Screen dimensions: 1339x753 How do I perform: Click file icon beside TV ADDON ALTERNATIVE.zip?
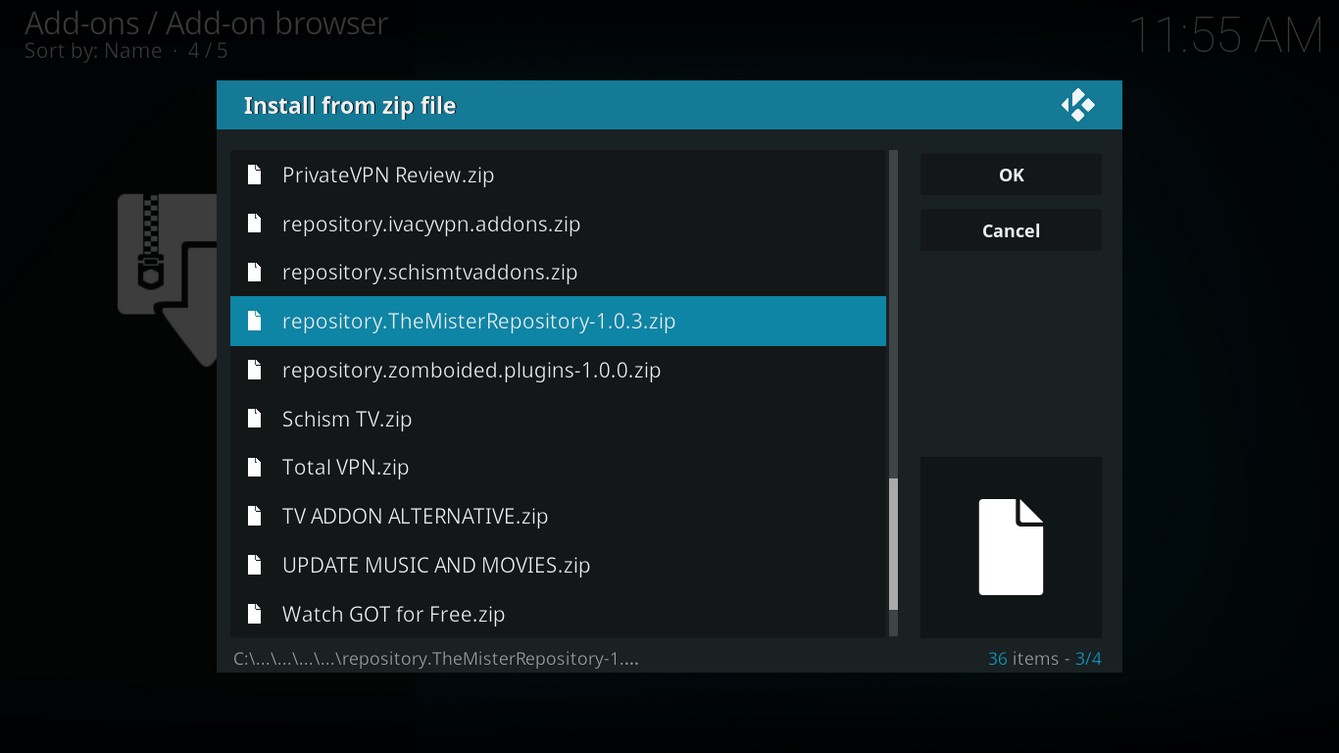(x=254, y=516)
